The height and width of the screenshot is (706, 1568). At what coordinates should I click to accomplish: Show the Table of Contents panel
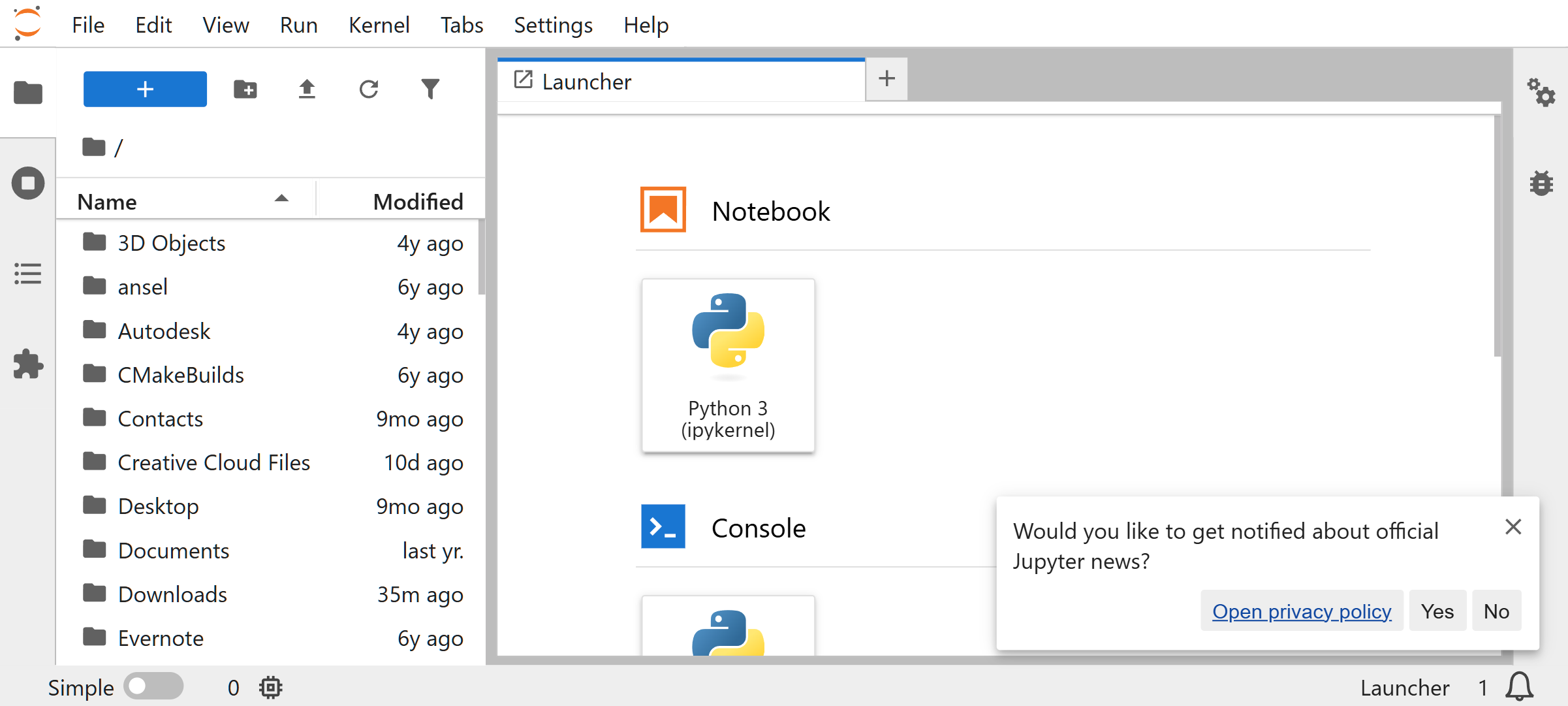tap(28, 274)
